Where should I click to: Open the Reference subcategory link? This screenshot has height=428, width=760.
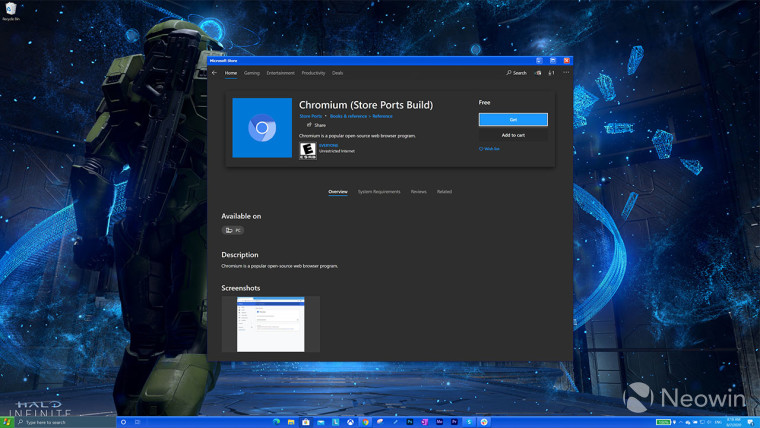click(382, 116)
